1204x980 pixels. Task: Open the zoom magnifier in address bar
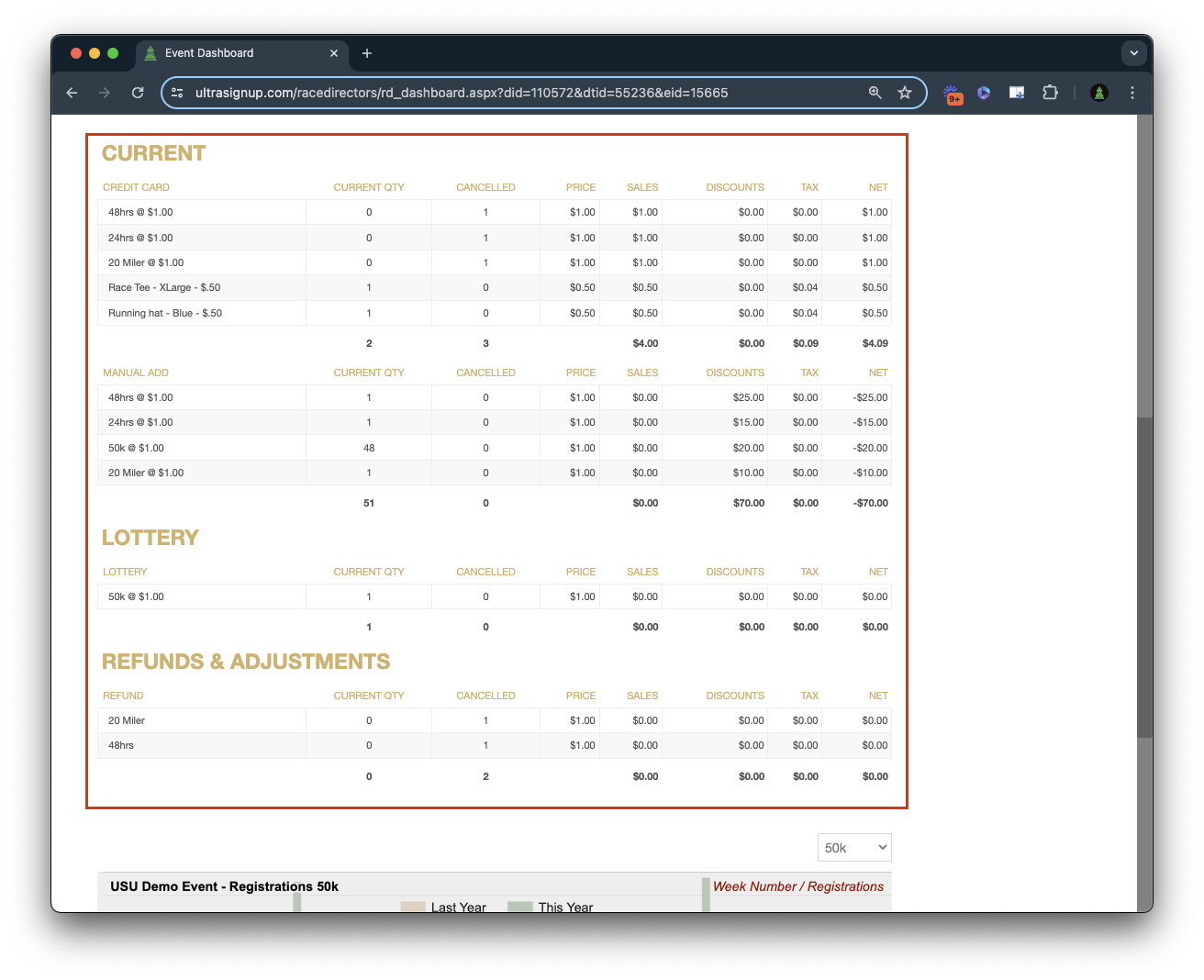click(x=875, y=93)
